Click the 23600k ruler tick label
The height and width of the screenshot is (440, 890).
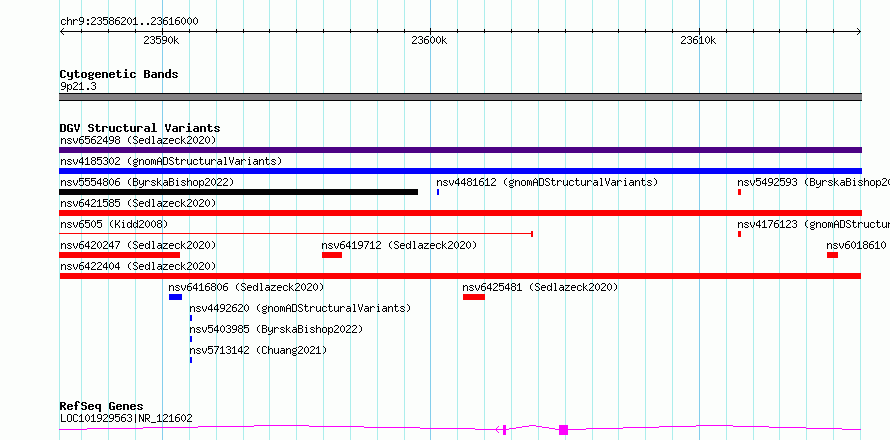coord(430,40)
